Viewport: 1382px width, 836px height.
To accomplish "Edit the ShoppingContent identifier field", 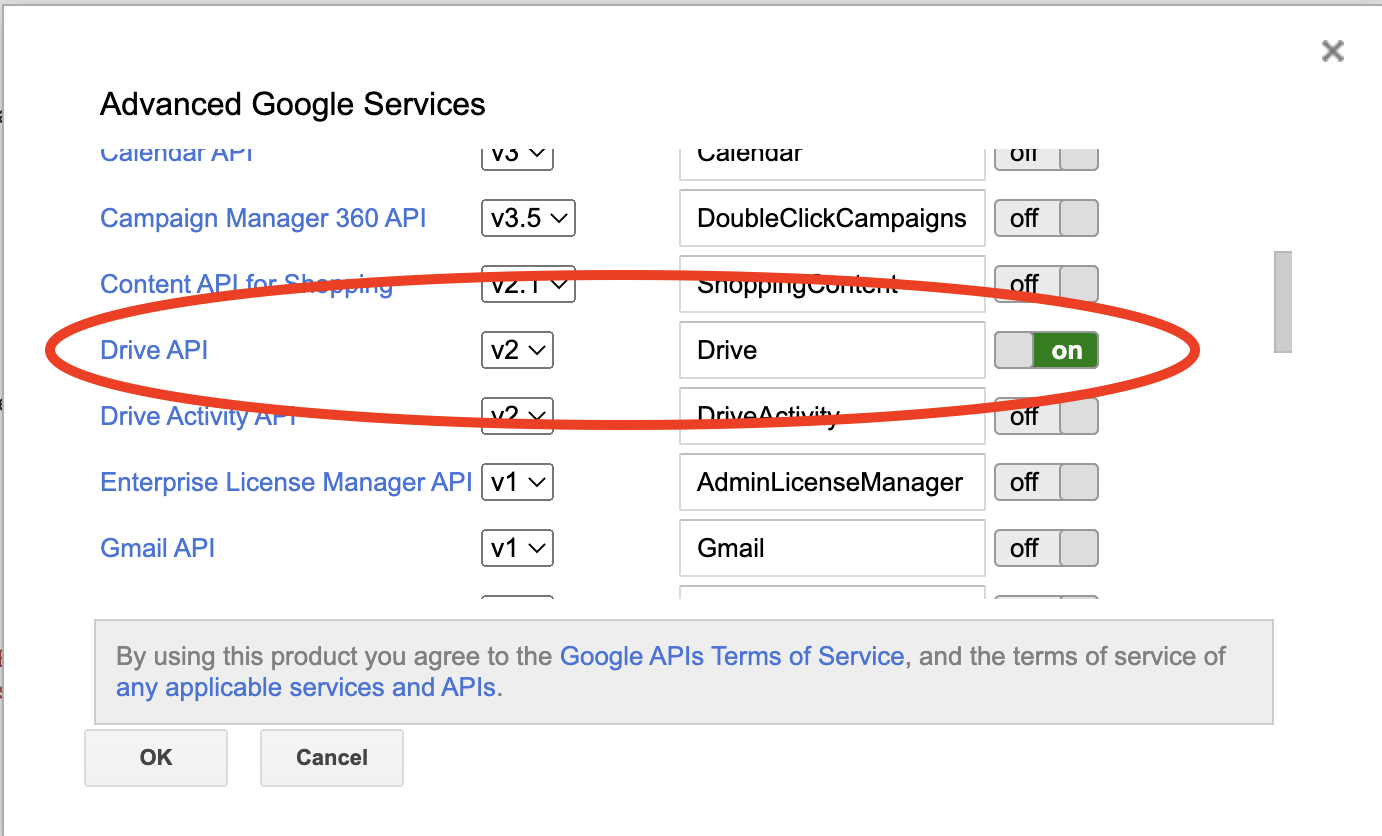I will tap(832, 284).
